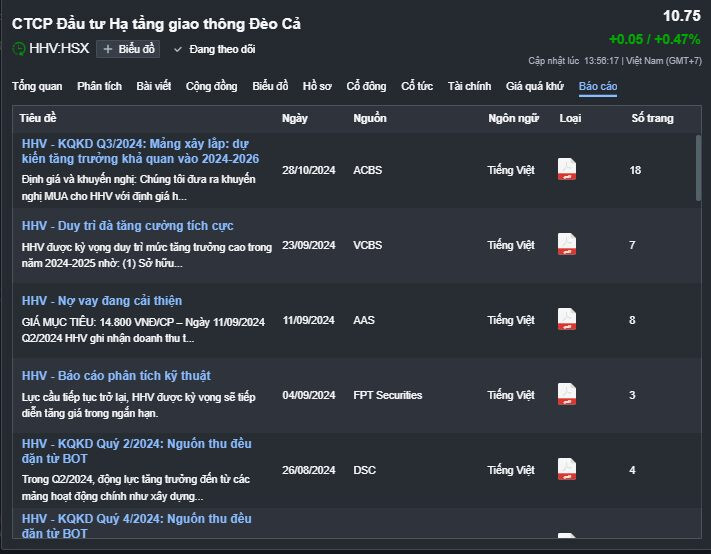The width and height of the screenshot is (711, 554).
Task: Select the 'Cổ tức' tab
Action: point(417,86)
